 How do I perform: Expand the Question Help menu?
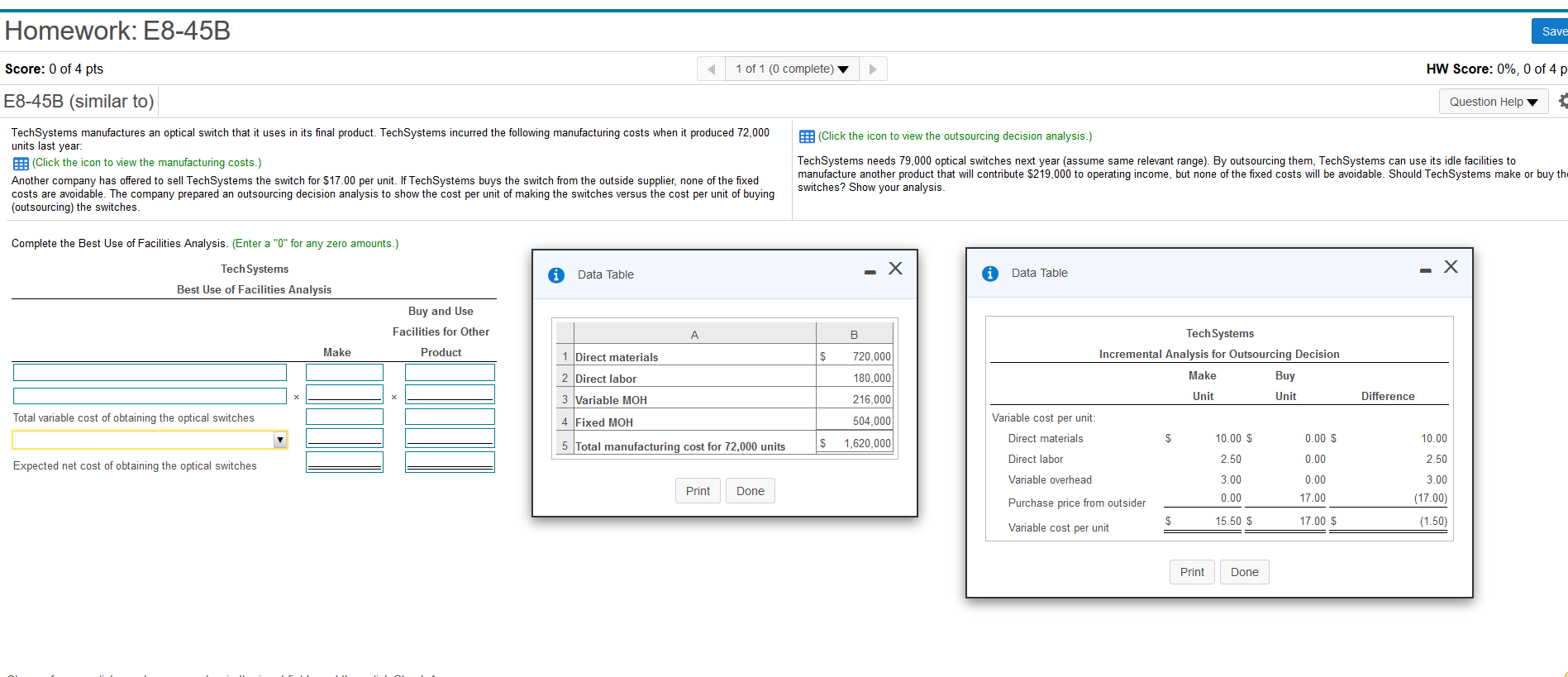[x=1494, y=102]
